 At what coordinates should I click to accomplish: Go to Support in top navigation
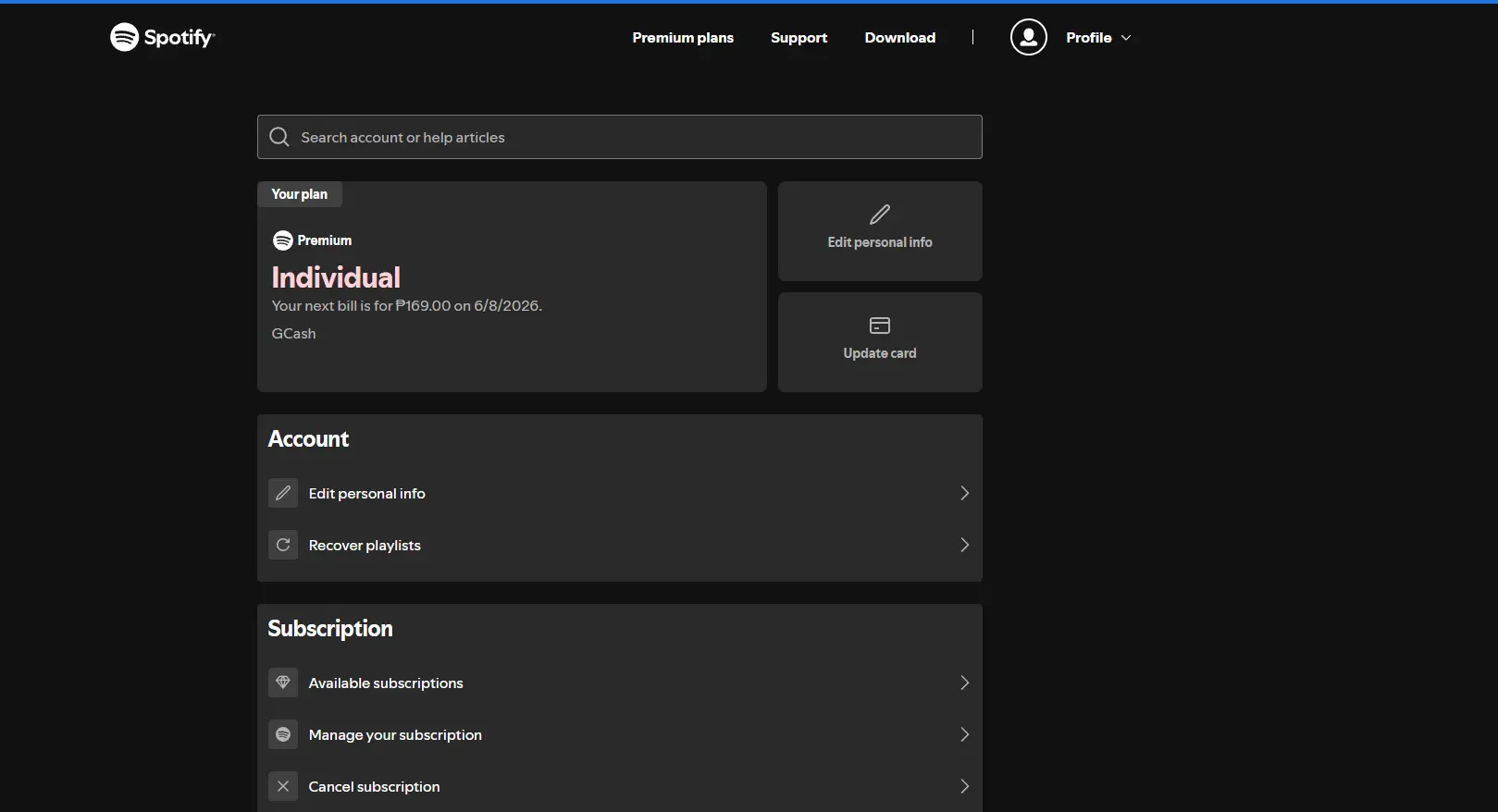(799, 38)
